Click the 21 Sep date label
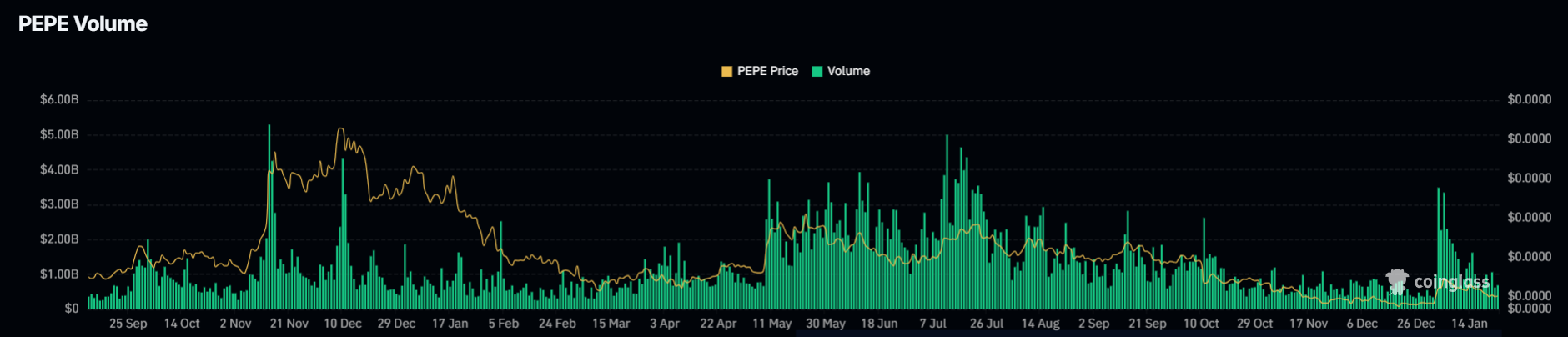Viewport: 1568px width, 337px height. [x=1148, y=324]
